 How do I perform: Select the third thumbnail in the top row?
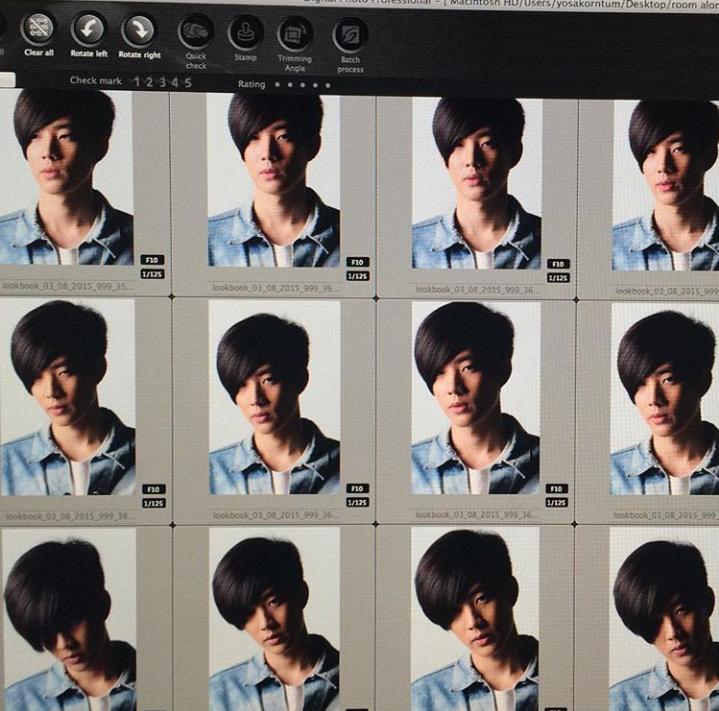[x=477, y=183]
